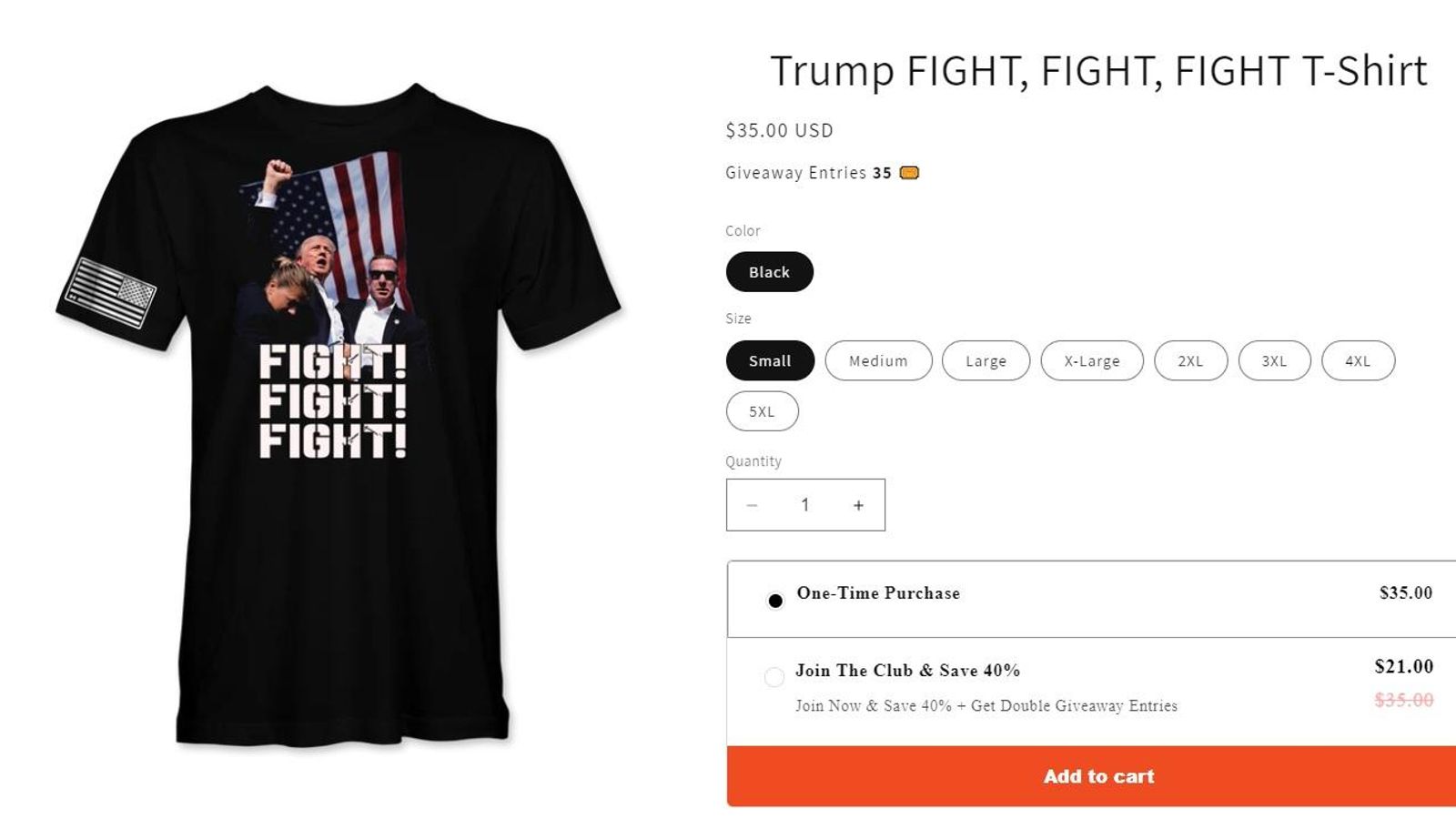1456x819 pixels.
Task: Pick the 2XL size option
Action: click(1190, 360)
